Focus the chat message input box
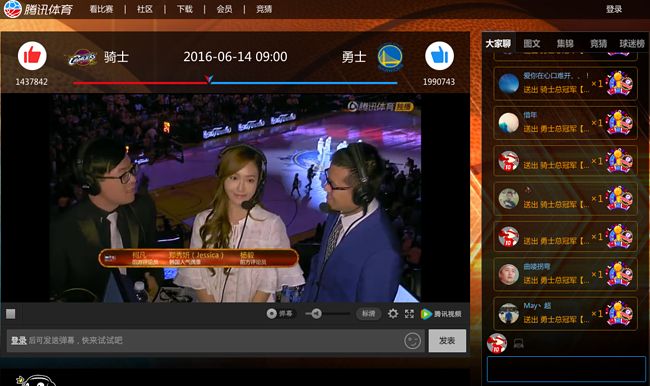This screenshot has height=386, width=650. tap(566, 369)
